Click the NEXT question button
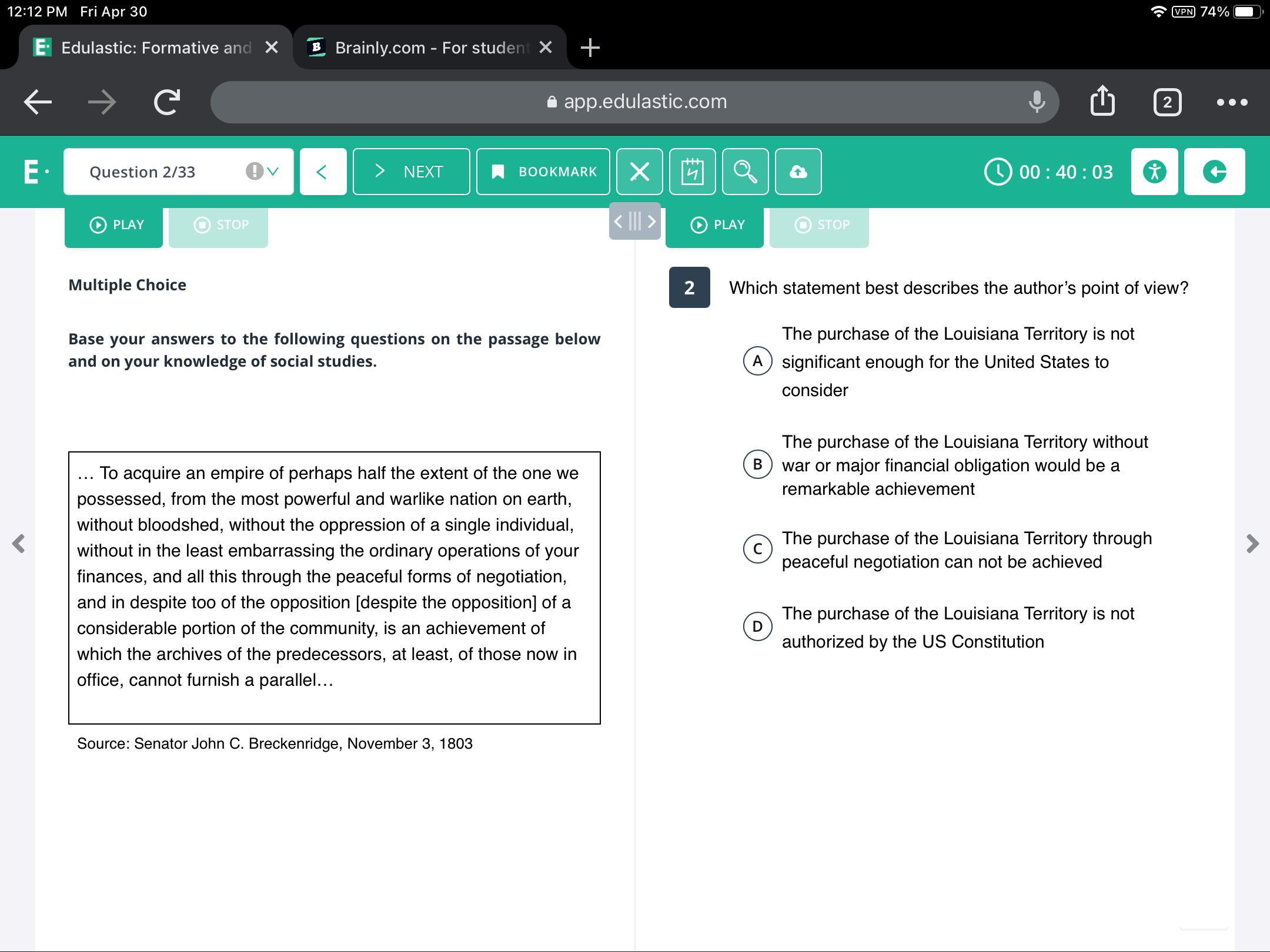Viewport: 1270px width, 952px height. 411,172
